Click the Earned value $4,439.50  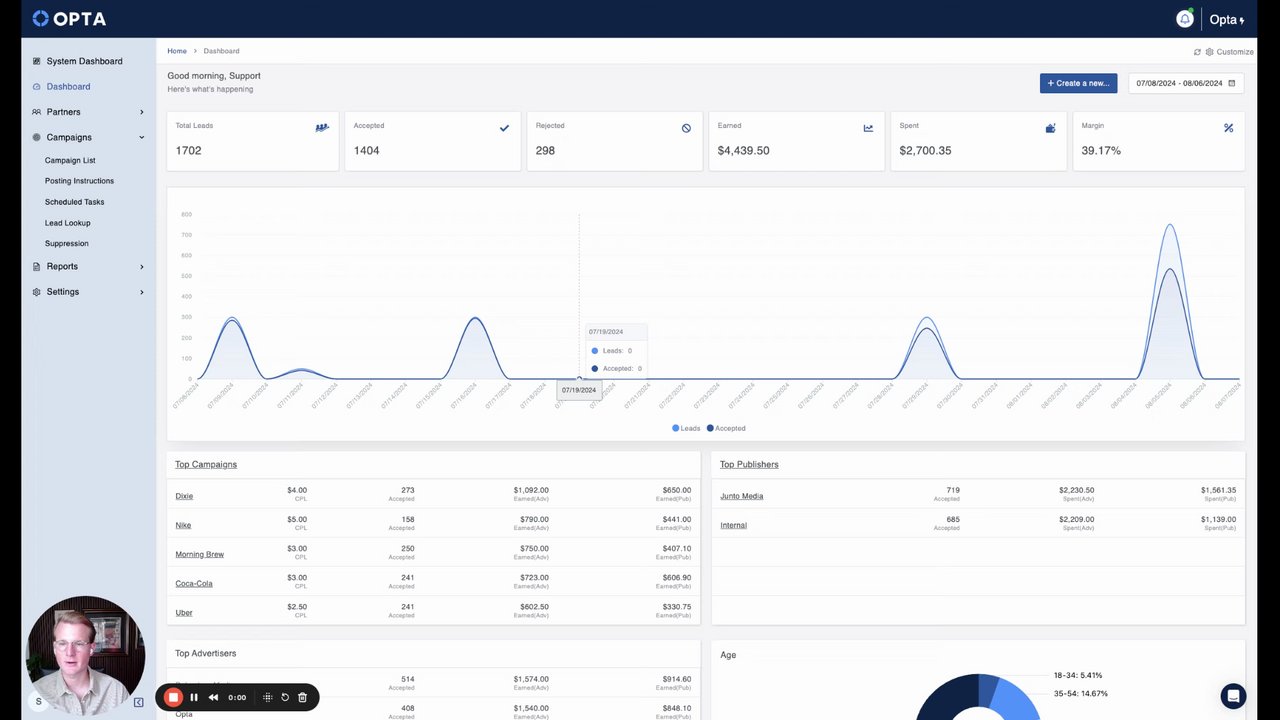tap(743, 150)
